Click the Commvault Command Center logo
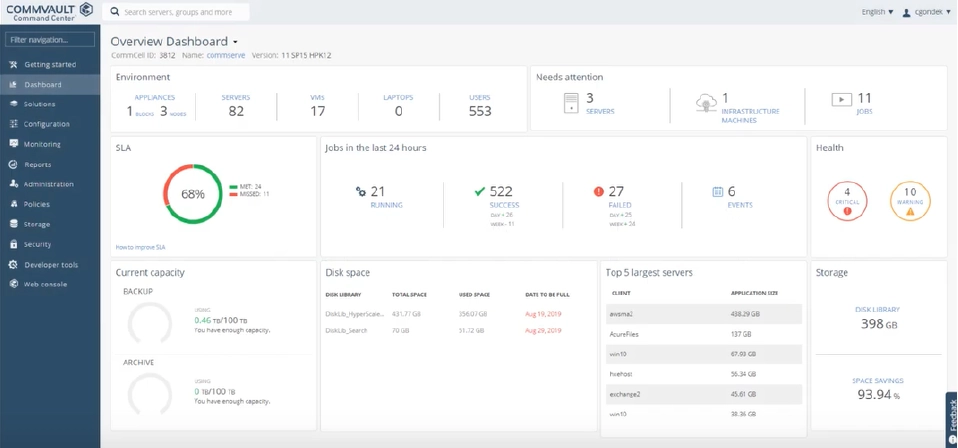 tap(50, 11)
